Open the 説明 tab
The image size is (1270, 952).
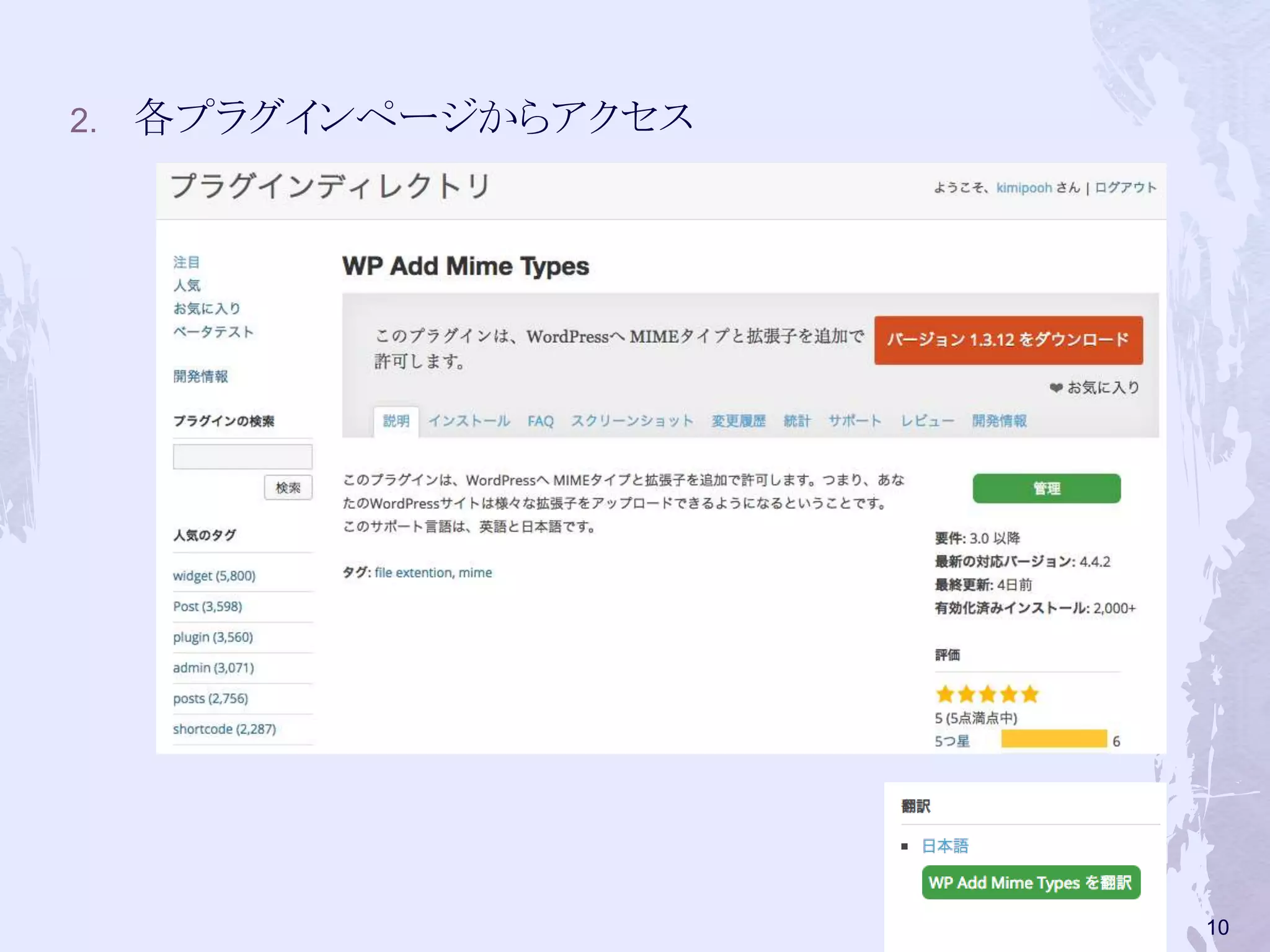pos(396,421)
